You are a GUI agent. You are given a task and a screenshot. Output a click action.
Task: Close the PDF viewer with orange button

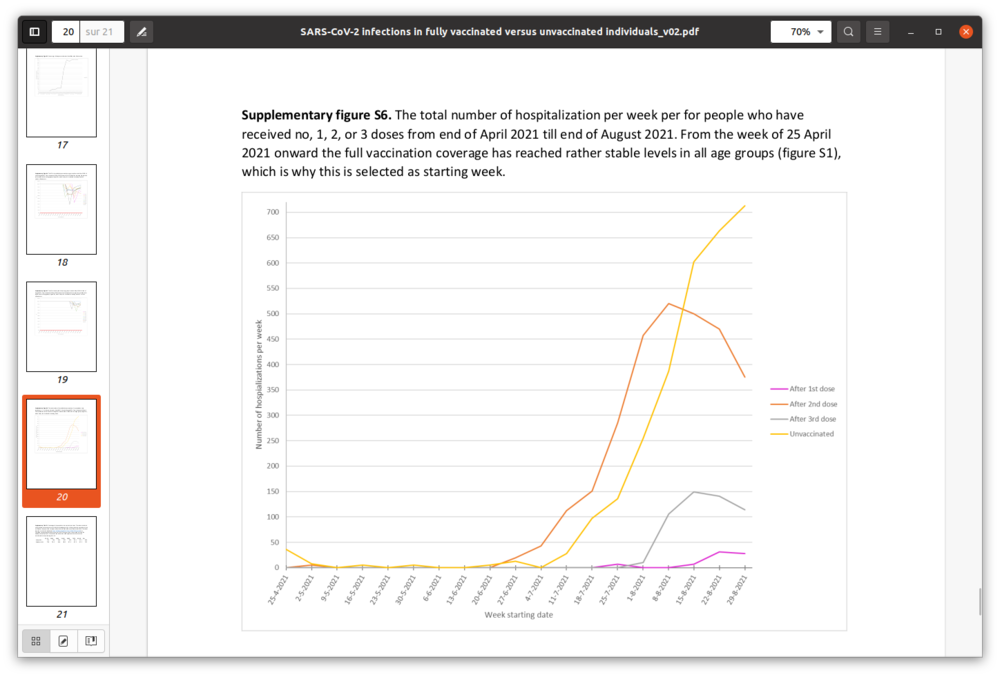(966, 32)
